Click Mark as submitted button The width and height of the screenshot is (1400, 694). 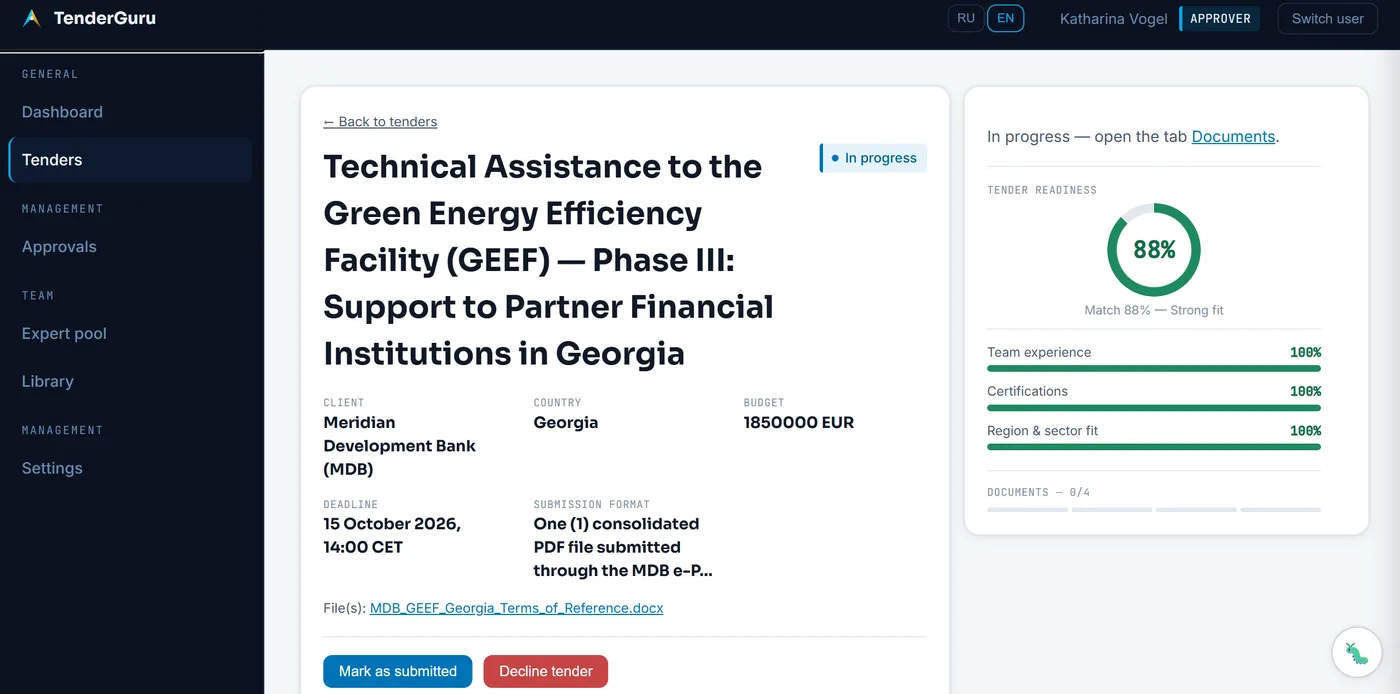397,671
